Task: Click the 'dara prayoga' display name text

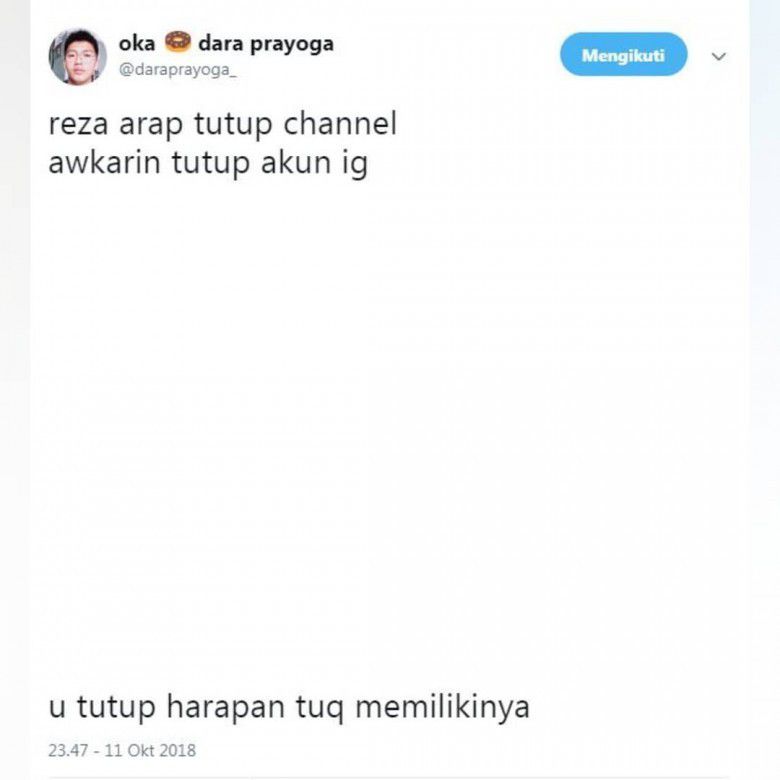Action: tap(266, 45)
